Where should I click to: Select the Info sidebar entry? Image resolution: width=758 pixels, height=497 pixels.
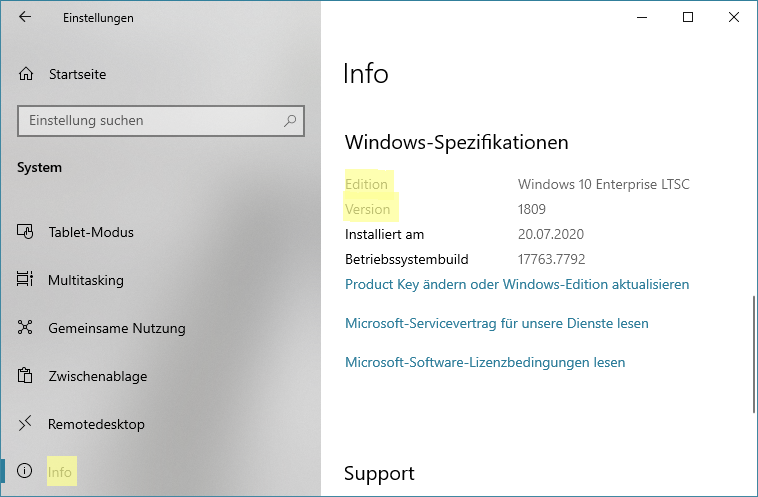(x=59, y=472)
